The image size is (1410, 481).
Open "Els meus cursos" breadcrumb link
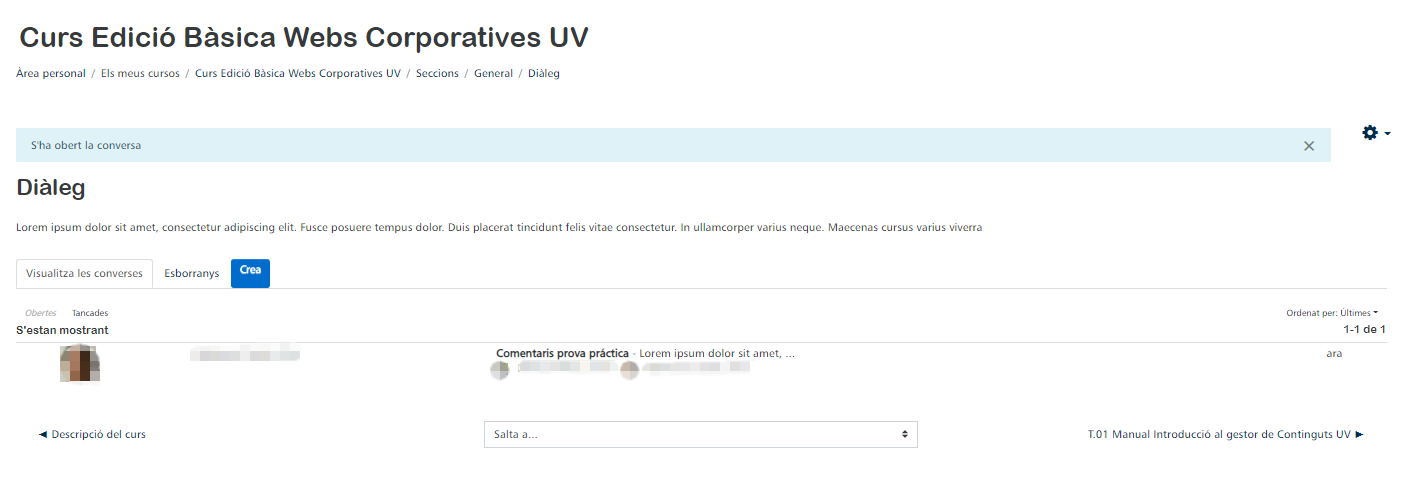point(140,74)
